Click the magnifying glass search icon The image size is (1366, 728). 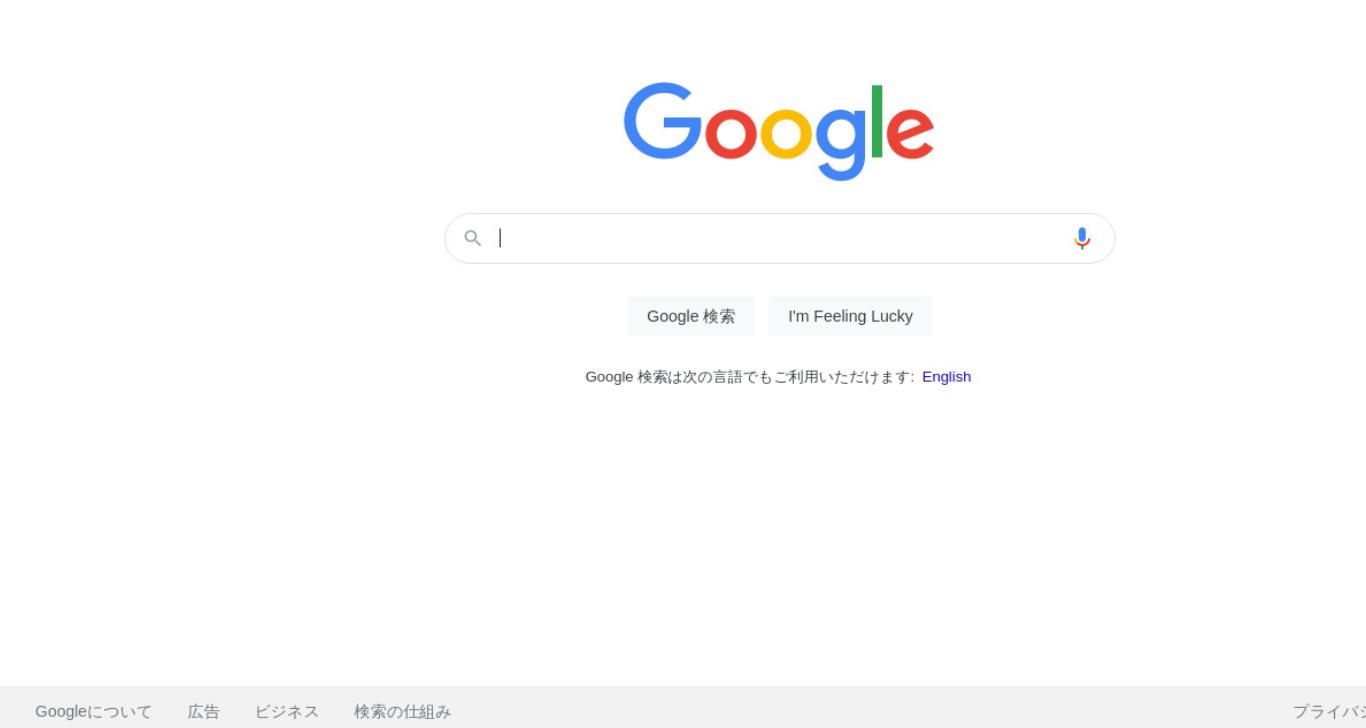click(473, 238)
